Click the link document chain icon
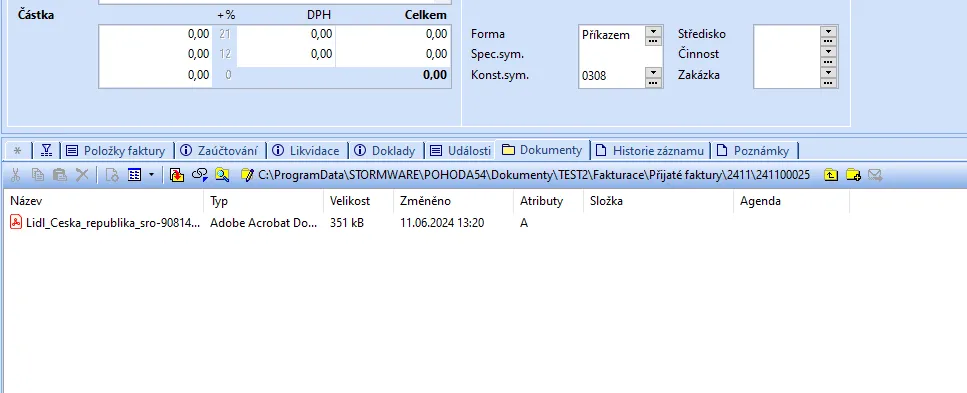The width and height of the screenshot is (967, 393). [x=199, y=175]
